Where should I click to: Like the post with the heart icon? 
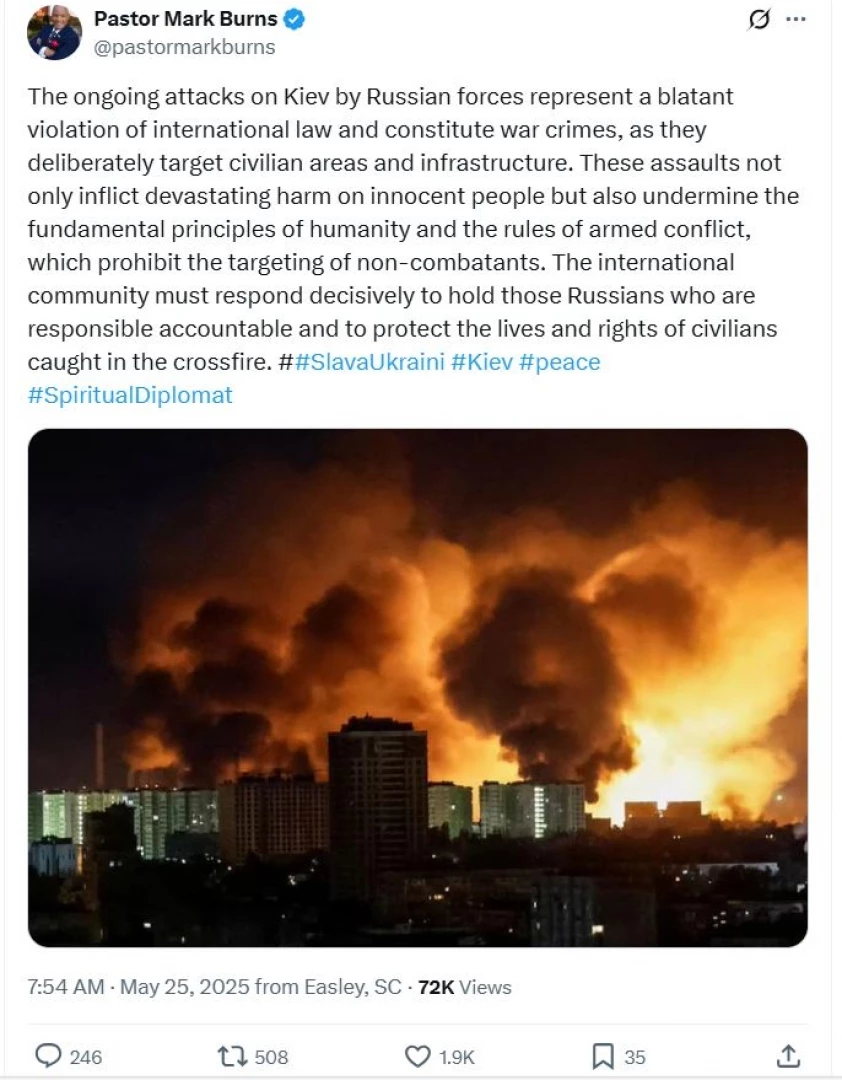417,1056
